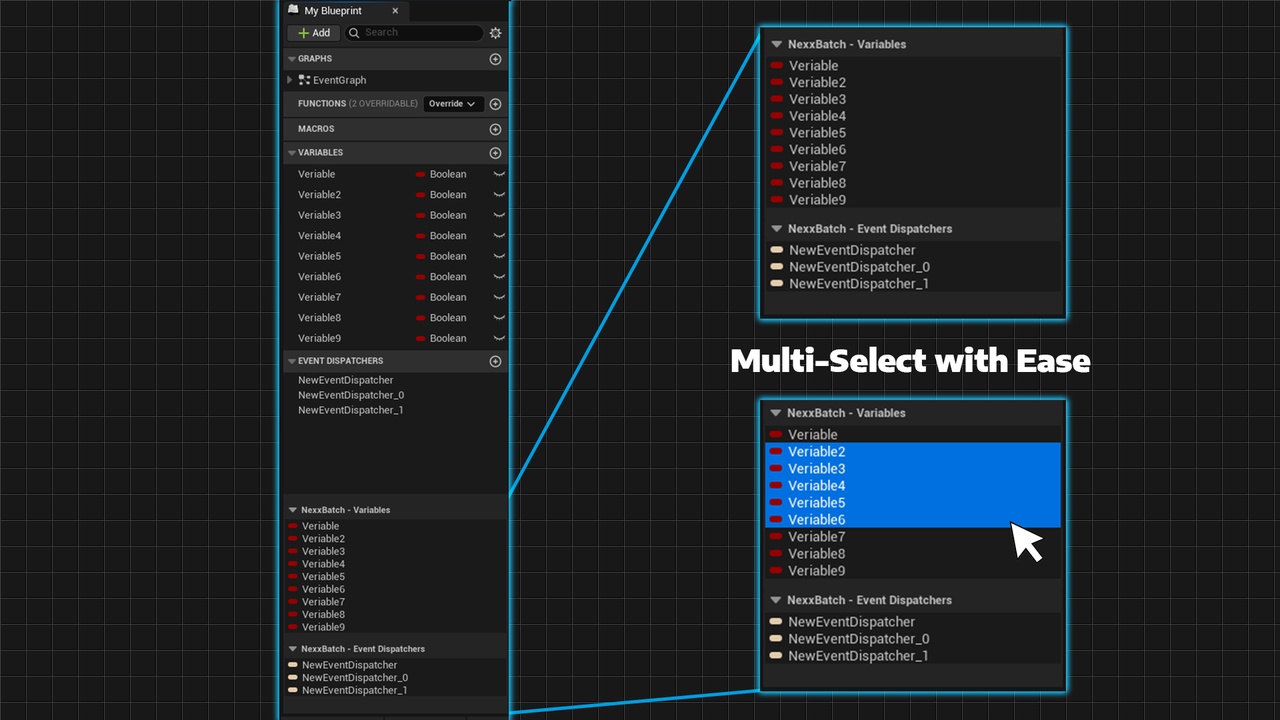Close the My Blueprint tab
The image size is (1280, 720).
[x=395, y=11]
